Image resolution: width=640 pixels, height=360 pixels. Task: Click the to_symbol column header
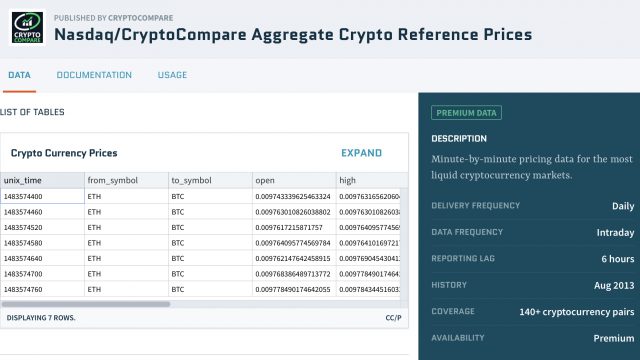pos(210,180)
